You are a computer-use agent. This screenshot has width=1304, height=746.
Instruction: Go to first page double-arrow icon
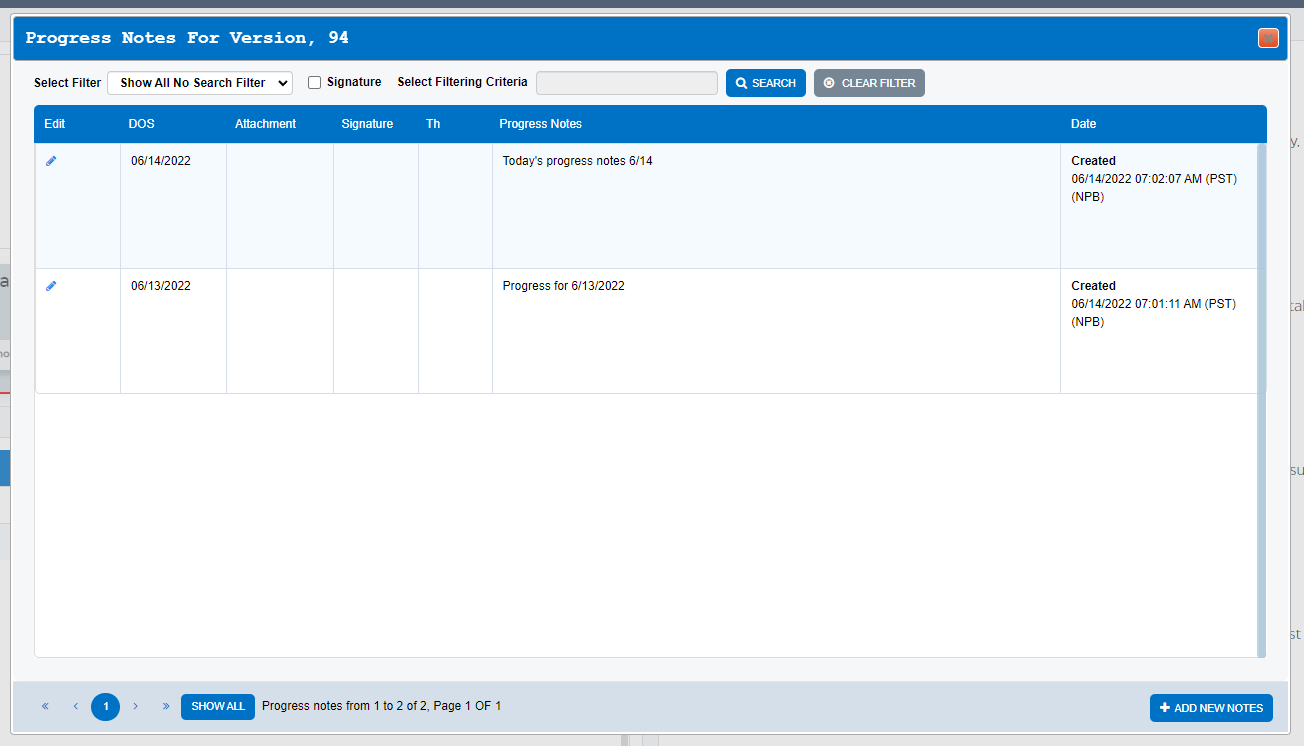(x=45, y=706)
